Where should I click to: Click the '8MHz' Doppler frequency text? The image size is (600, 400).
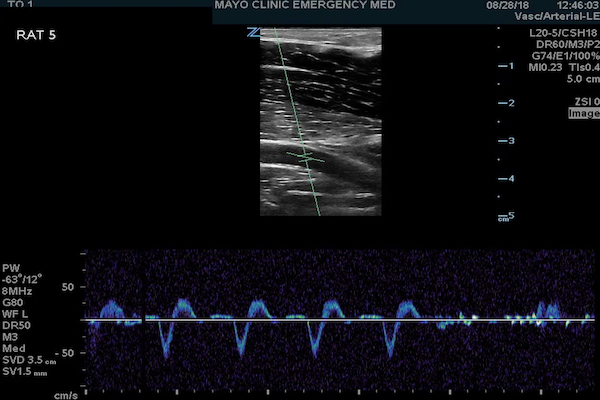[x=17, y=291]
